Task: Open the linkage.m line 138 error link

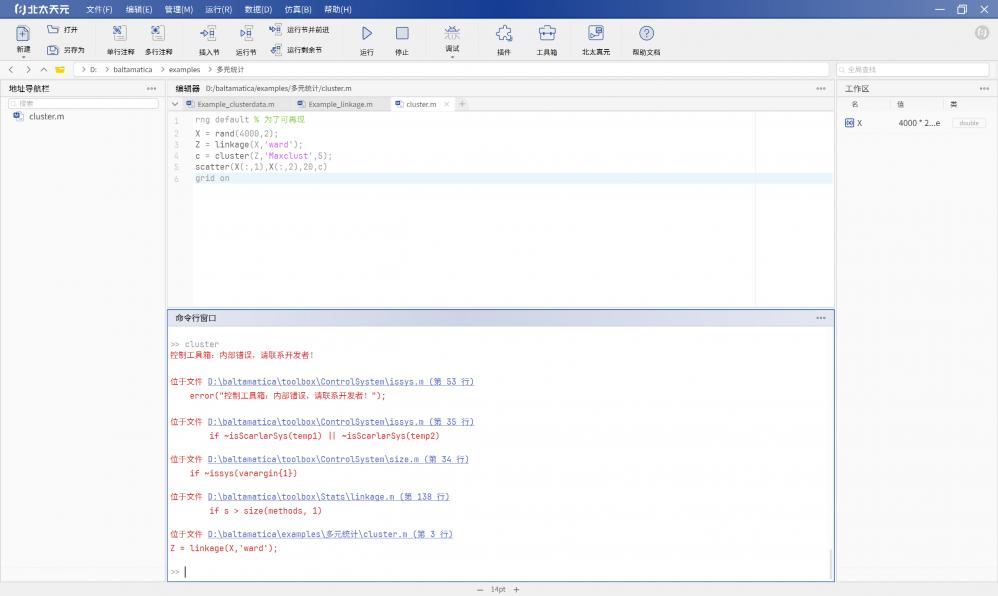Action: (x=328, y=497)
